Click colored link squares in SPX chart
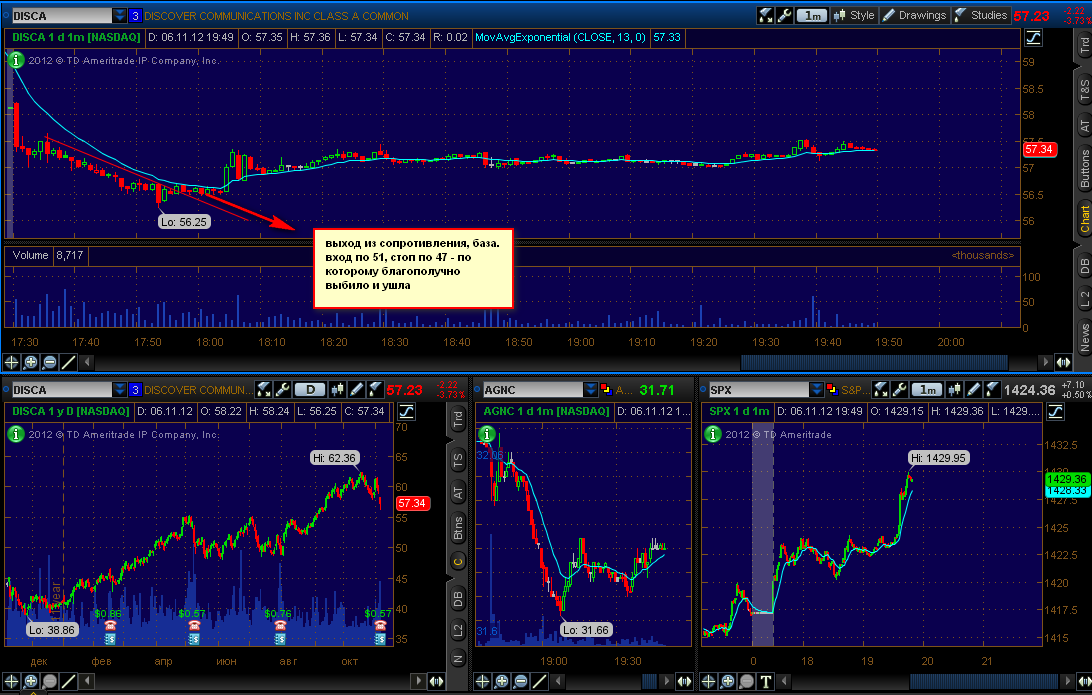 click(x=832, y=390)
